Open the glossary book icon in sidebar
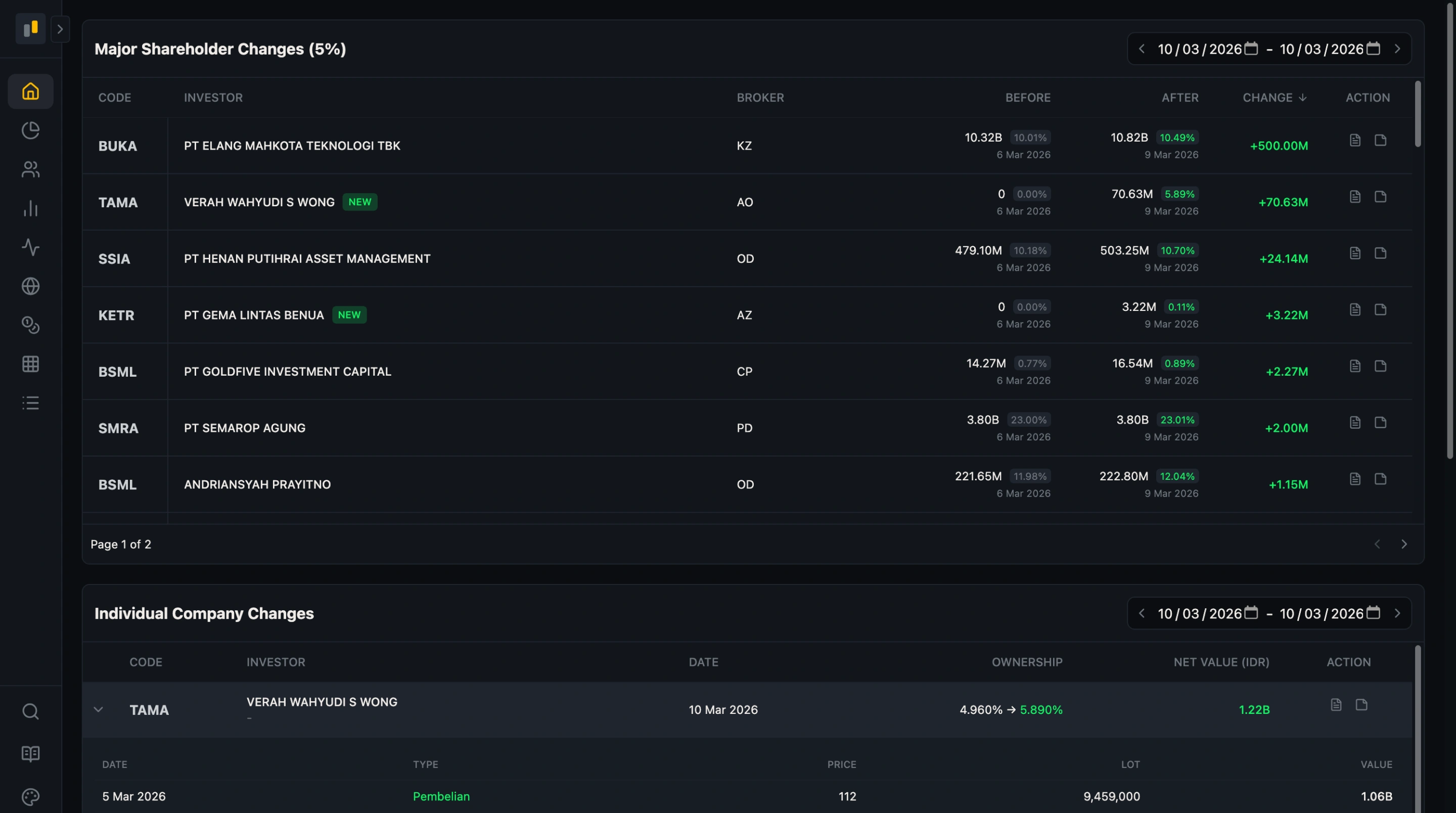Viewport: 1456px width, 813px height. click(x=30, y=753)
